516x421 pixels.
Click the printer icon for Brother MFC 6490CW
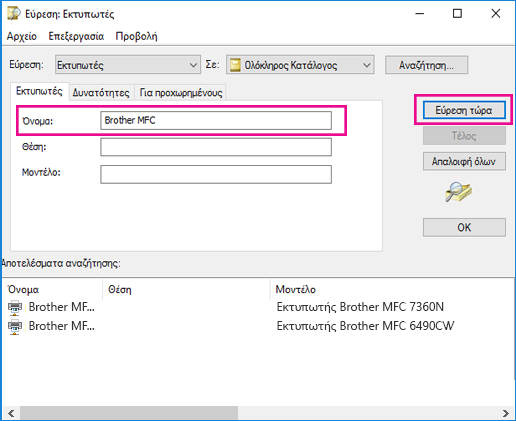15,327
